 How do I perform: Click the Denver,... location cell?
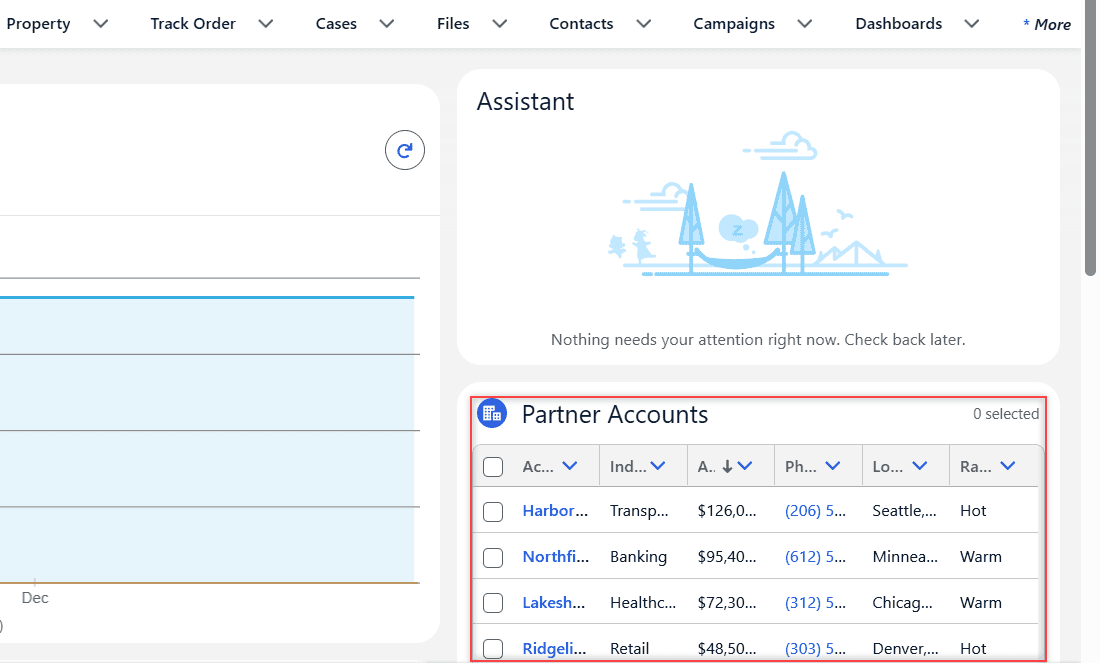[x=905, y=648]
